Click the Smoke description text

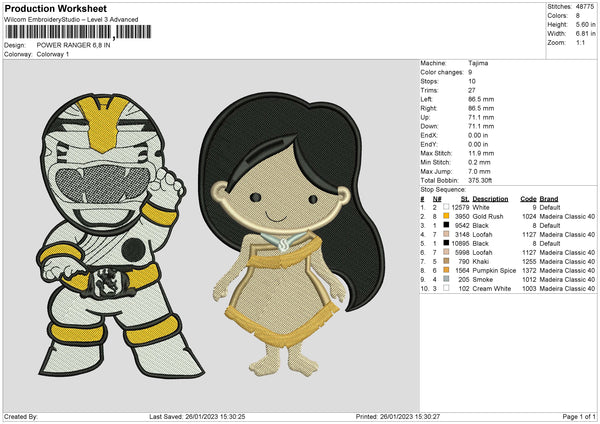483,279
